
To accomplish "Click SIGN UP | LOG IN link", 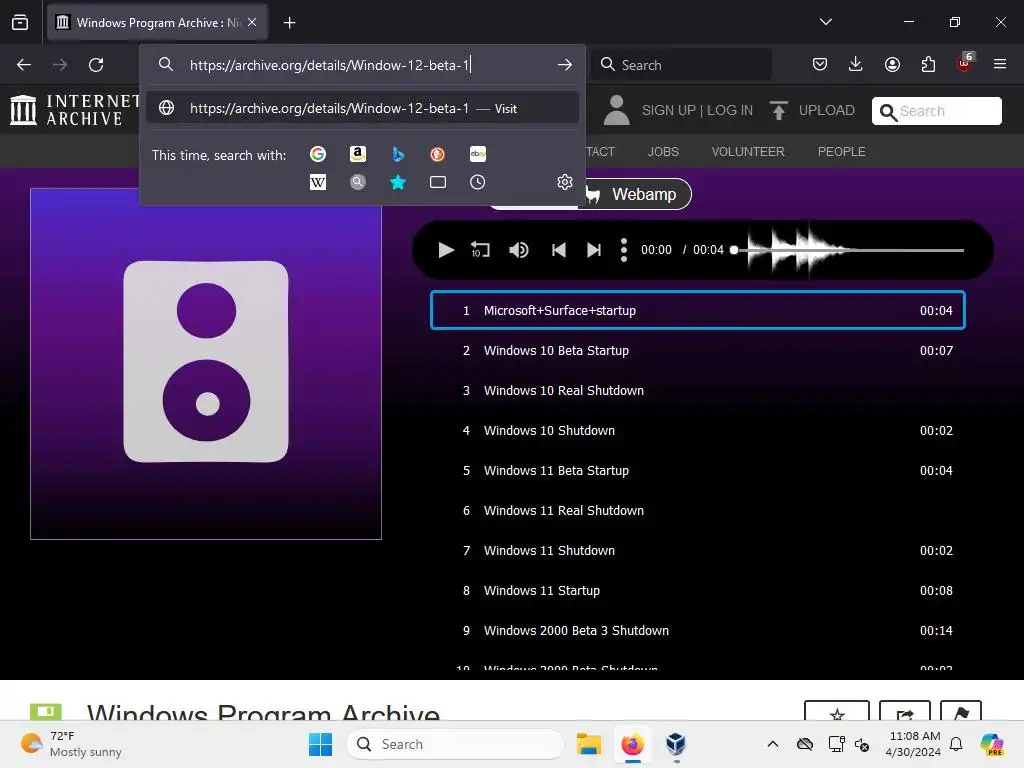I will coord(697,110).
